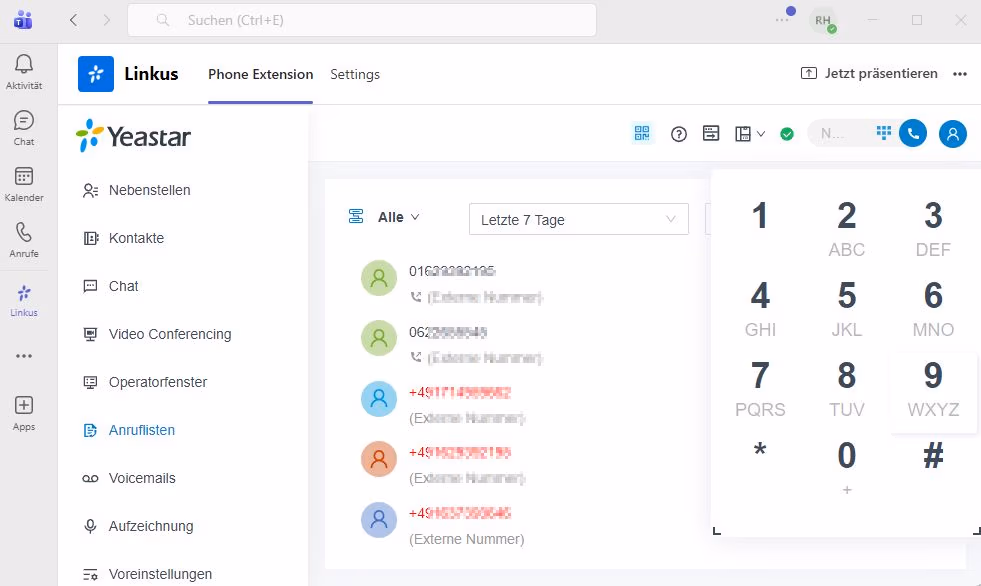Open the Letzte 7 Tage dropdown
The image size is (981, 586).
point(578,219)
